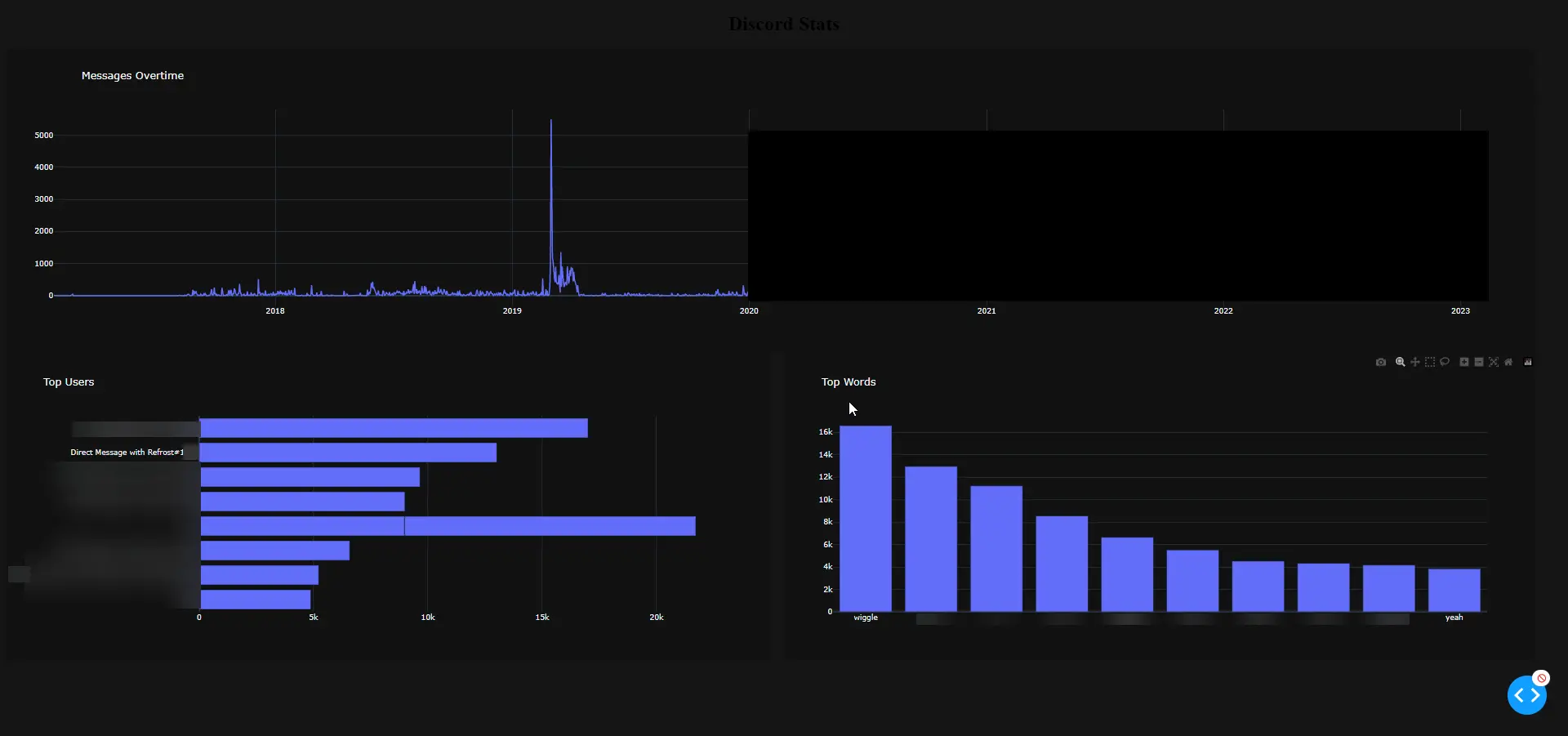Click the 'wiggle' x-axis label

(866, 618)
